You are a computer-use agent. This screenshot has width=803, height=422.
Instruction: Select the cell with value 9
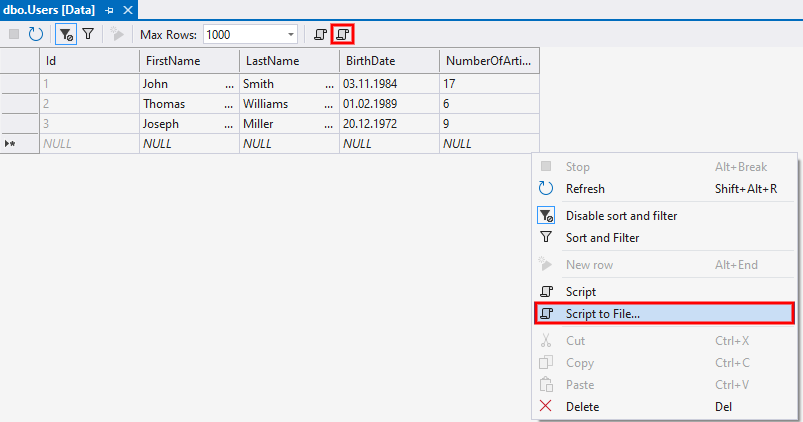pyautogui.click(x=489, y=123)
